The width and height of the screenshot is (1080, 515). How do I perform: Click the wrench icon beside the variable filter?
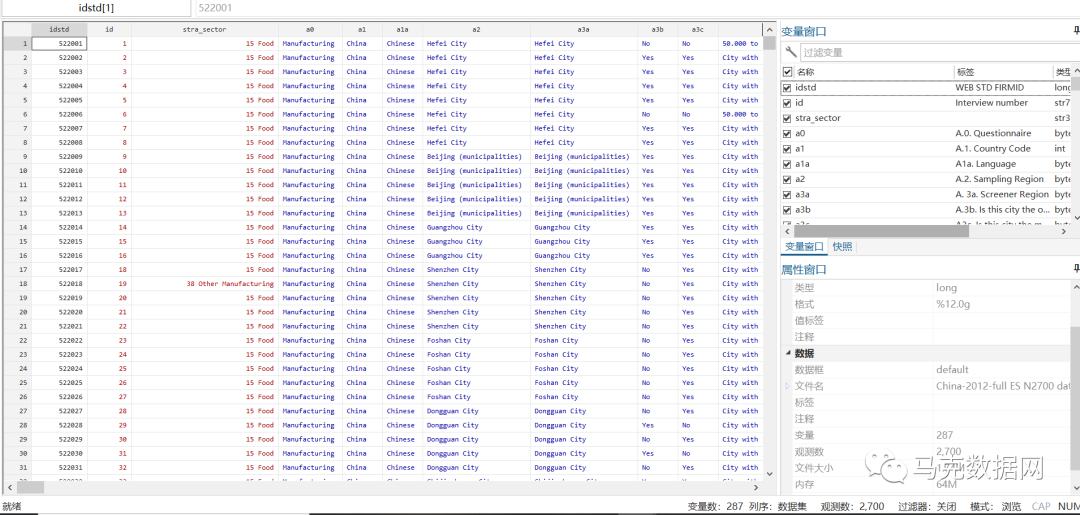(791, 52)
